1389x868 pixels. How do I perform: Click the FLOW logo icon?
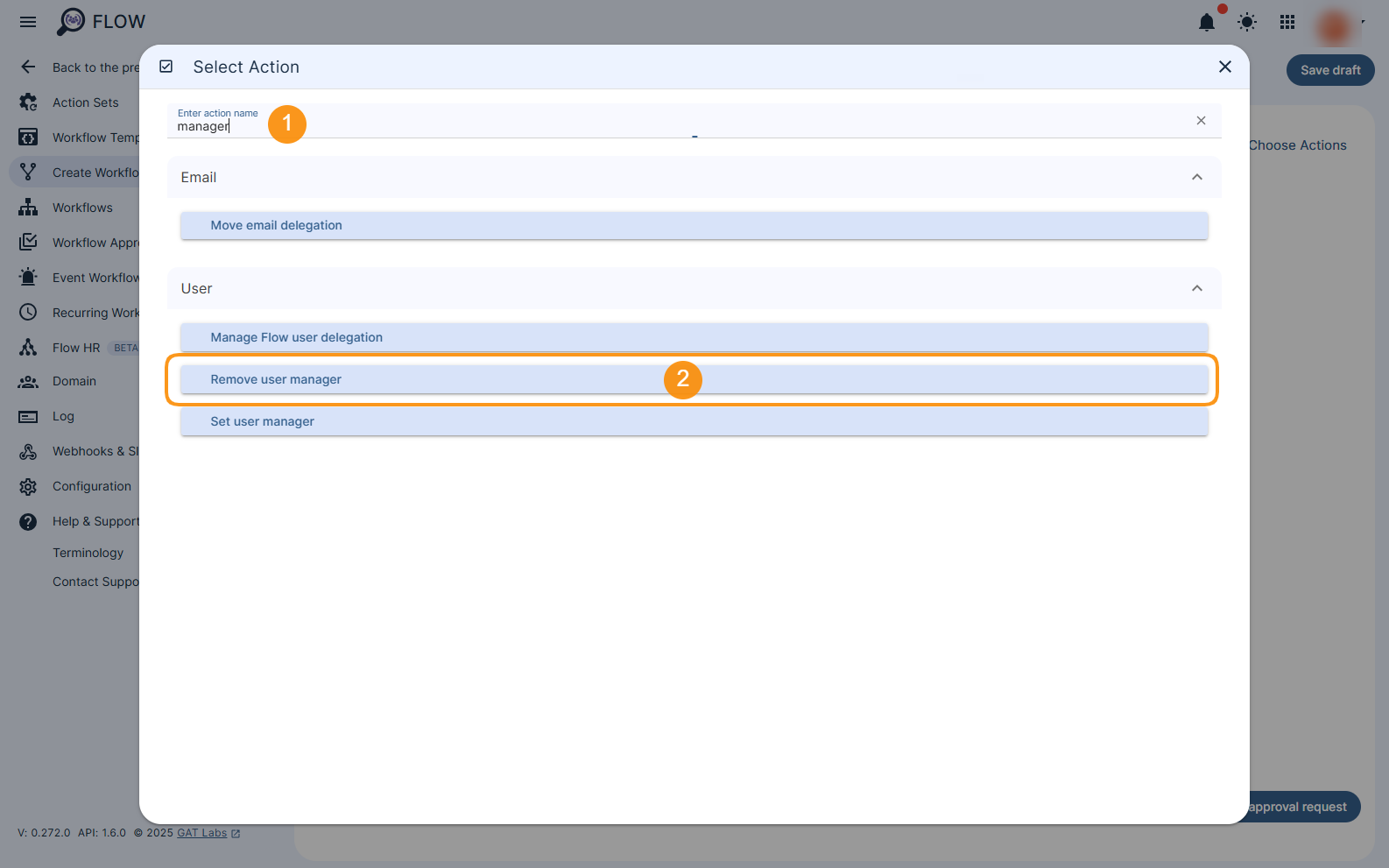pos(71,22)
